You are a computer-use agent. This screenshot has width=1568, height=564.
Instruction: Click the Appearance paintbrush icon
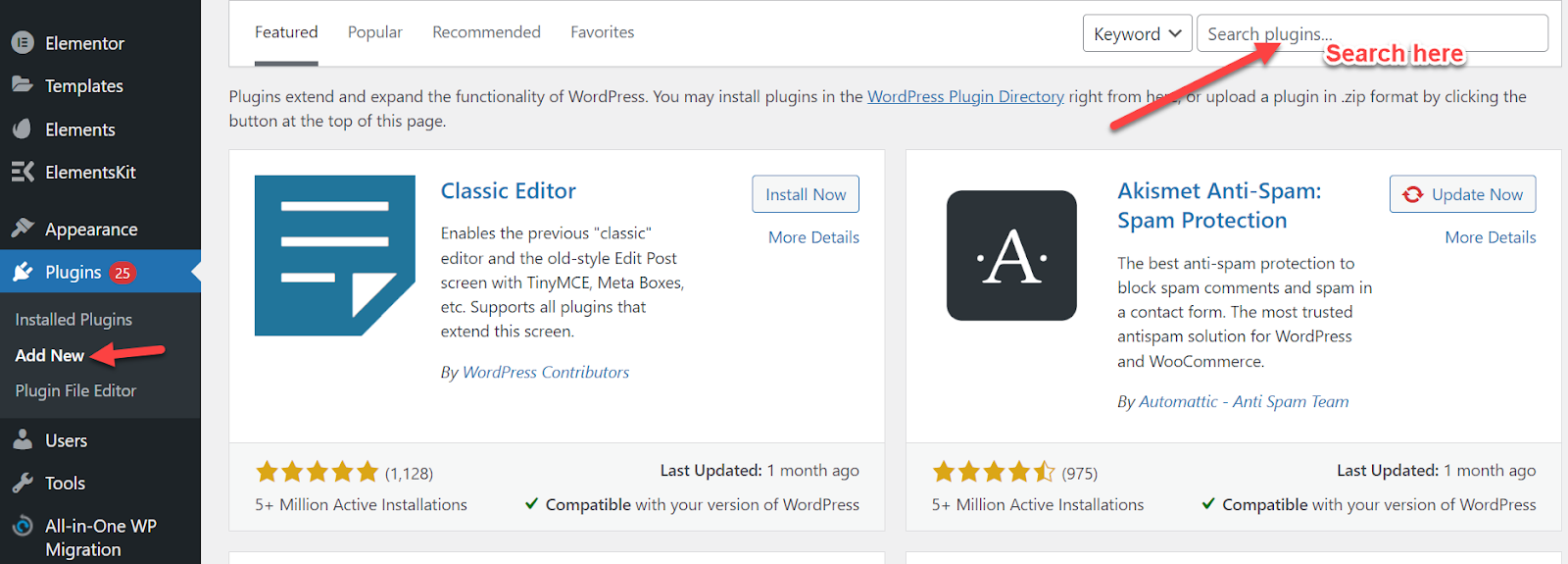tap(23, 229)
